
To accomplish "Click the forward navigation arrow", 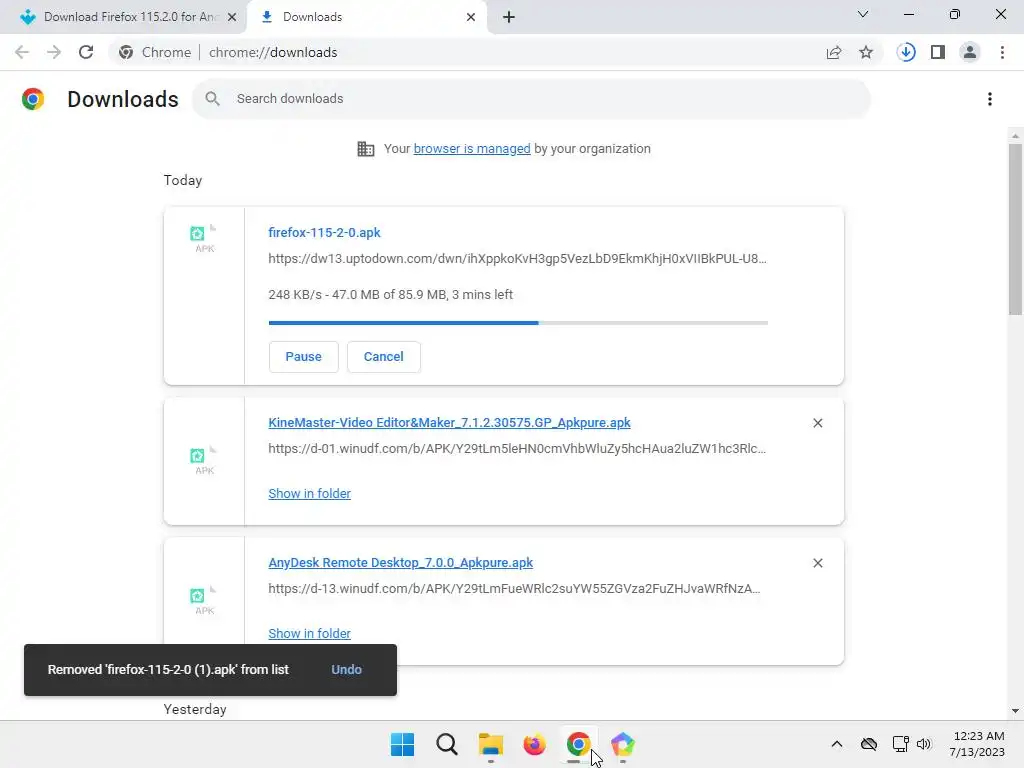I will tap(54, 52).
